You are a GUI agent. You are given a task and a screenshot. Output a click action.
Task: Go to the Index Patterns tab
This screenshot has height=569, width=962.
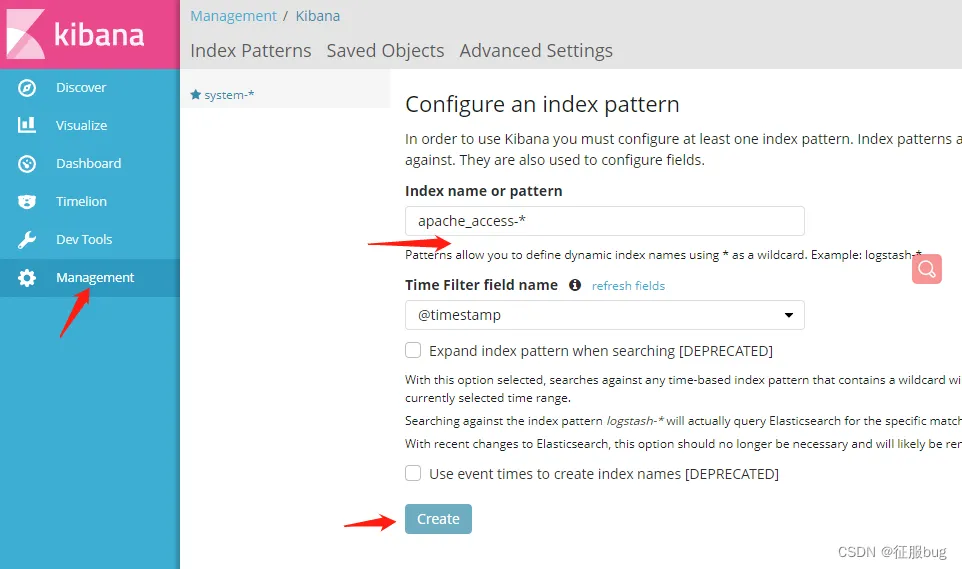(250, 50)
